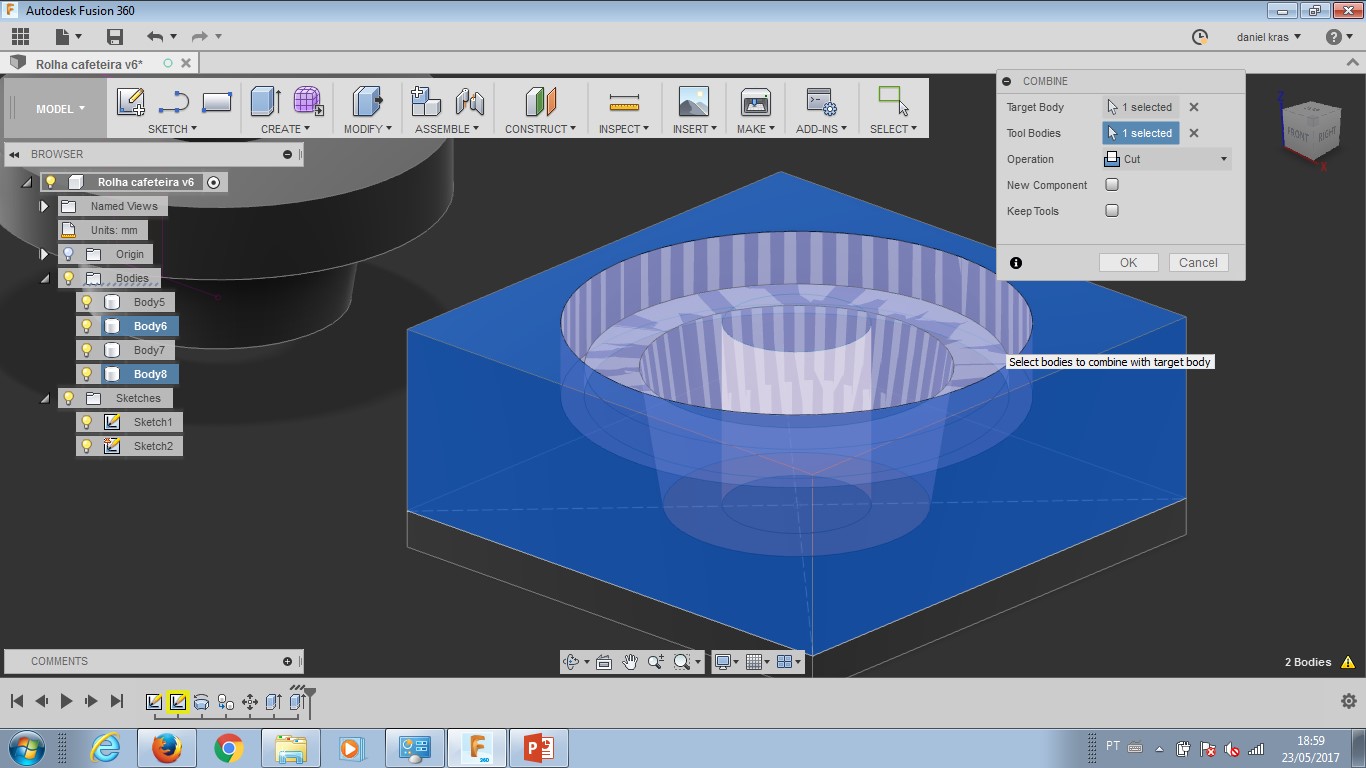Click the Tool Bodies selection button
1366x768 pixels.
pyautogui.click(x=1141, y=133)
